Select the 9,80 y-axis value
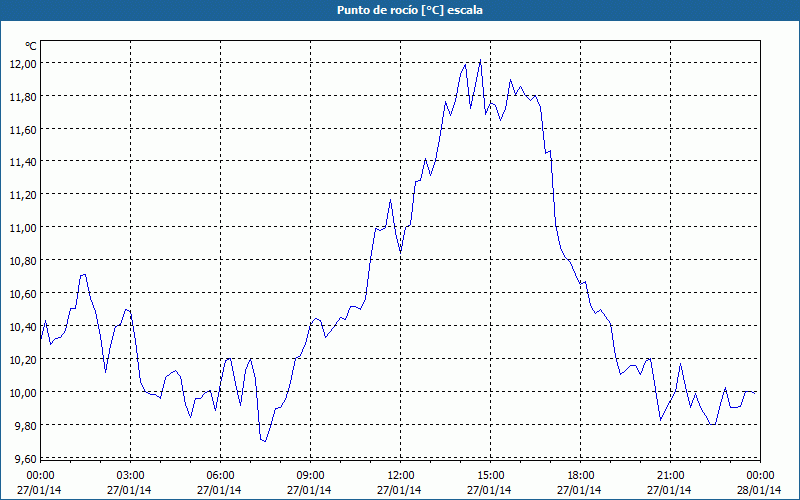 25,426
